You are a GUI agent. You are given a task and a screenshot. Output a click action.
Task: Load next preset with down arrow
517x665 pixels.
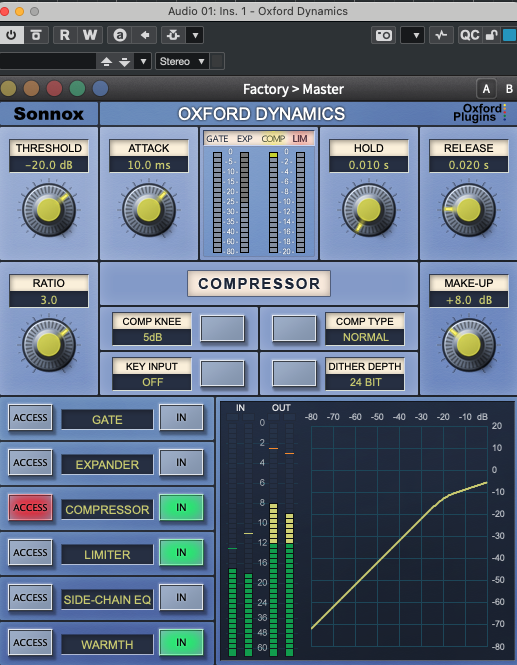coord(124,61)
